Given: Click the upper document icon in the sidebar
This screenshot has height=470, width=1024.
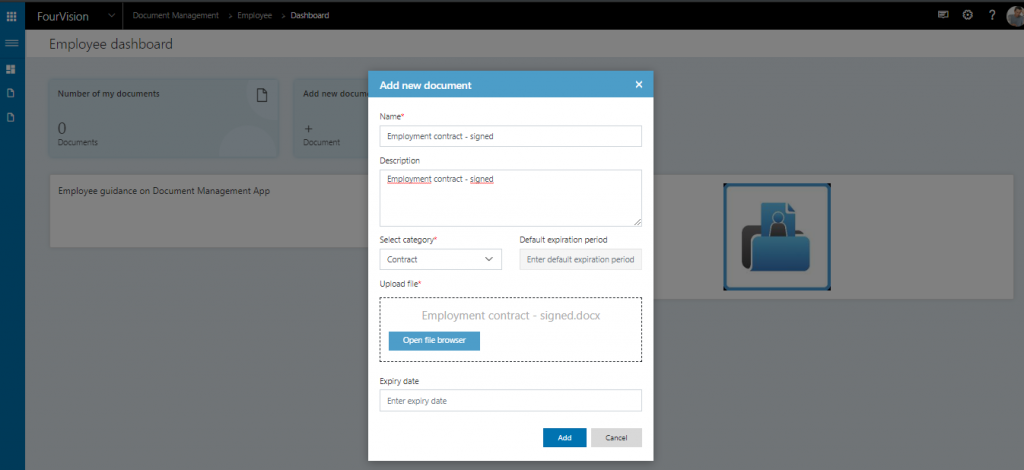Looking at the screenshot, I should tap(10, 93).
